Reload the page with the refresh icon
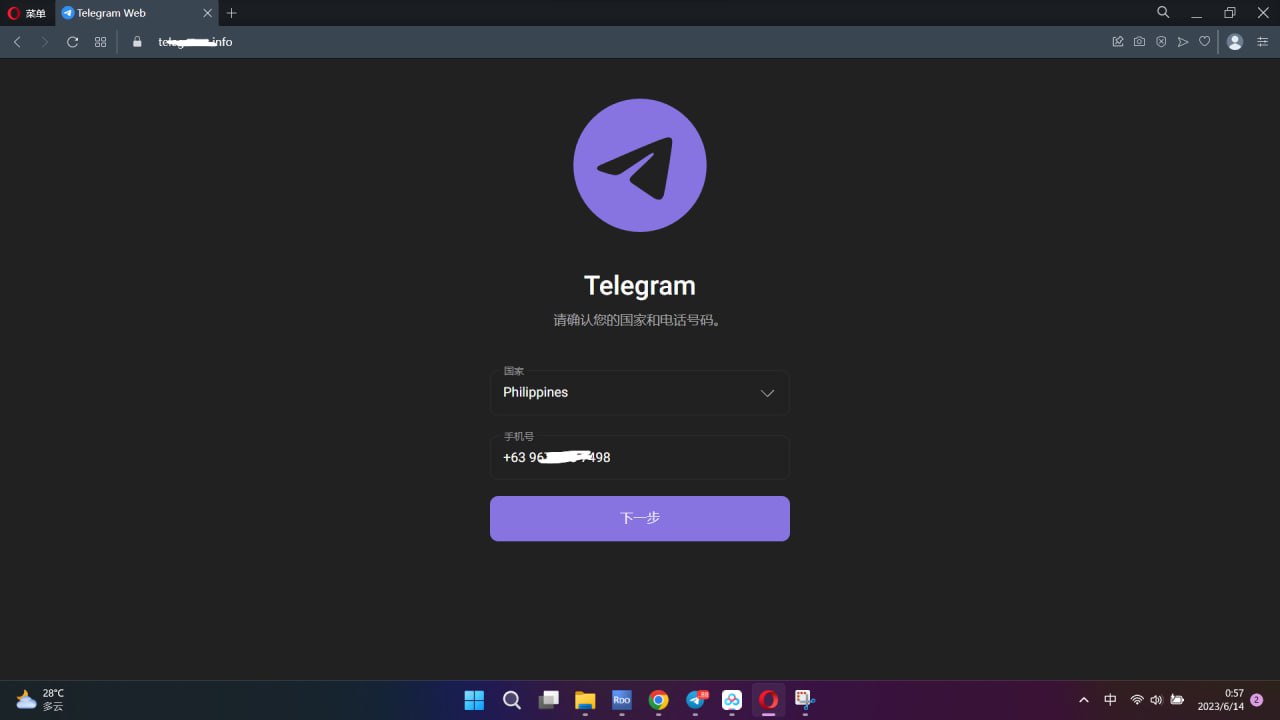This screenshot has width=1280, height=720. 72,42
